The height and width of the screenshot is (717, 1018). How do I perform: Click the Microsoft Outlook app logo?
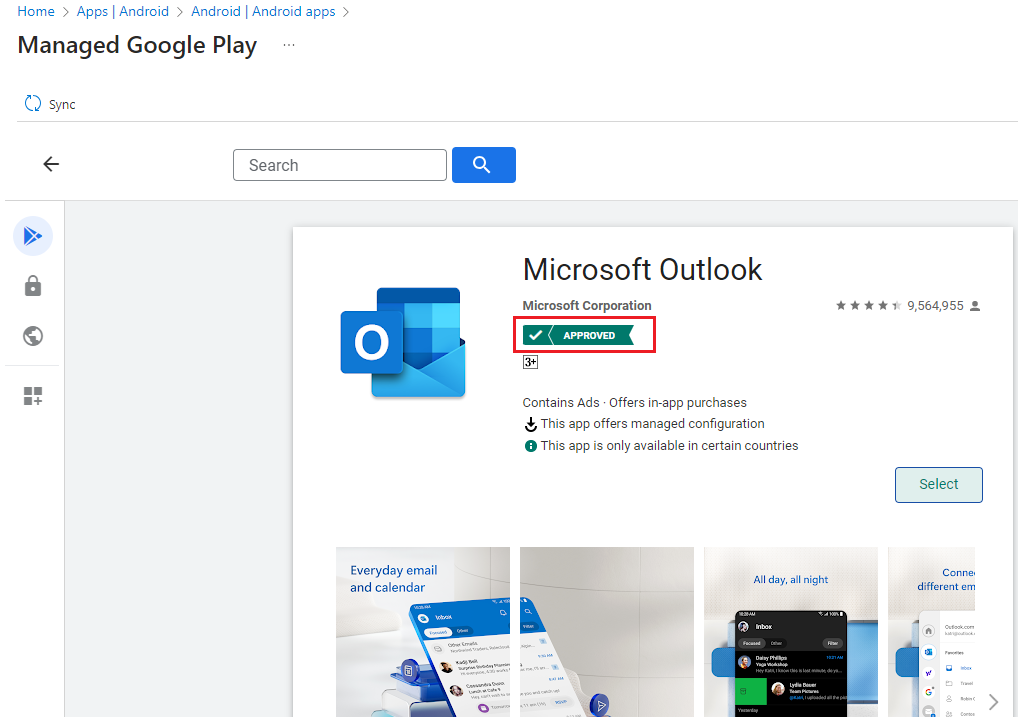point(403,342)
